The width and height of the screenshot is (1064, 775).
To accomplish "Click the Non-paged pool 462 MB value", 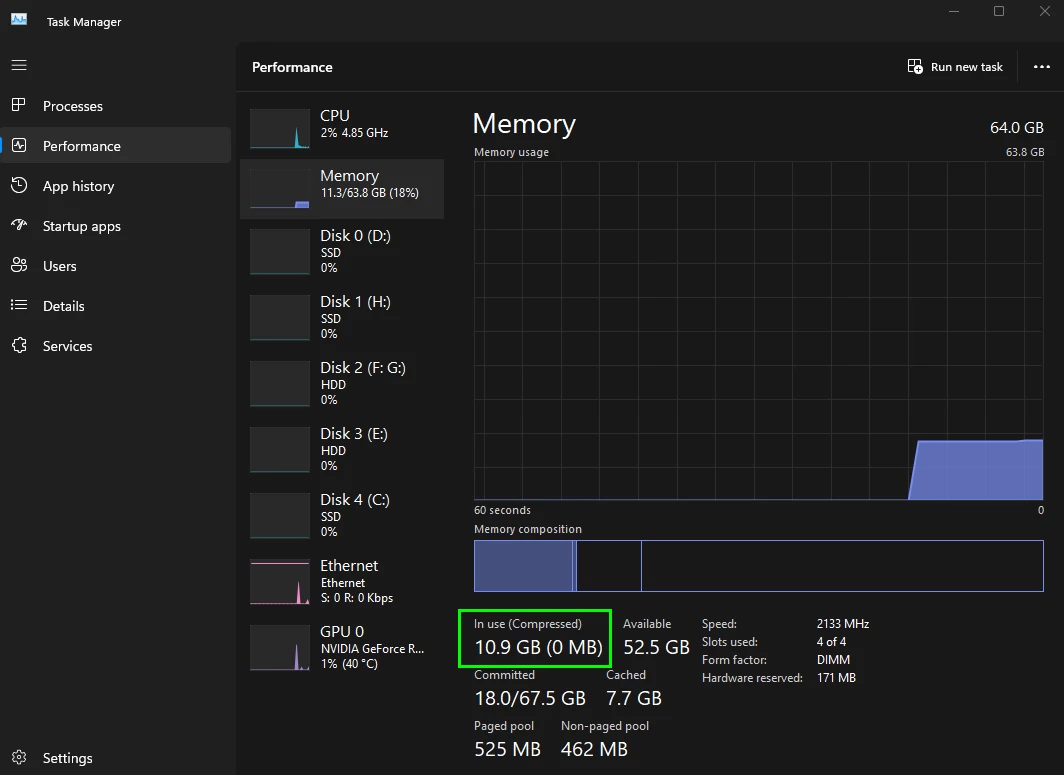I will coord(594,749).
